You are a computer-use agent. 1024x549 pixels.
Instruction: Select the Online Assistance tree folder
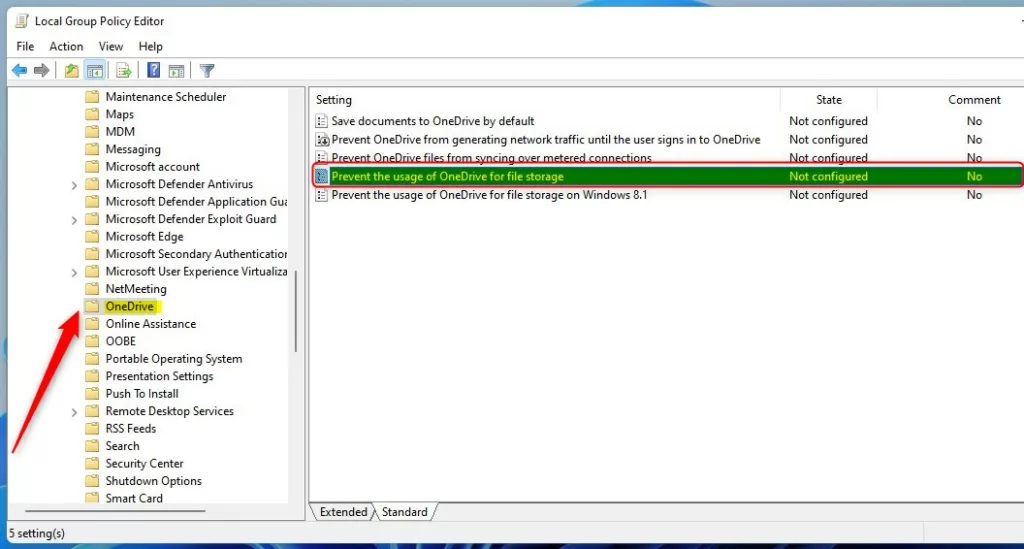tap(150, 324)
